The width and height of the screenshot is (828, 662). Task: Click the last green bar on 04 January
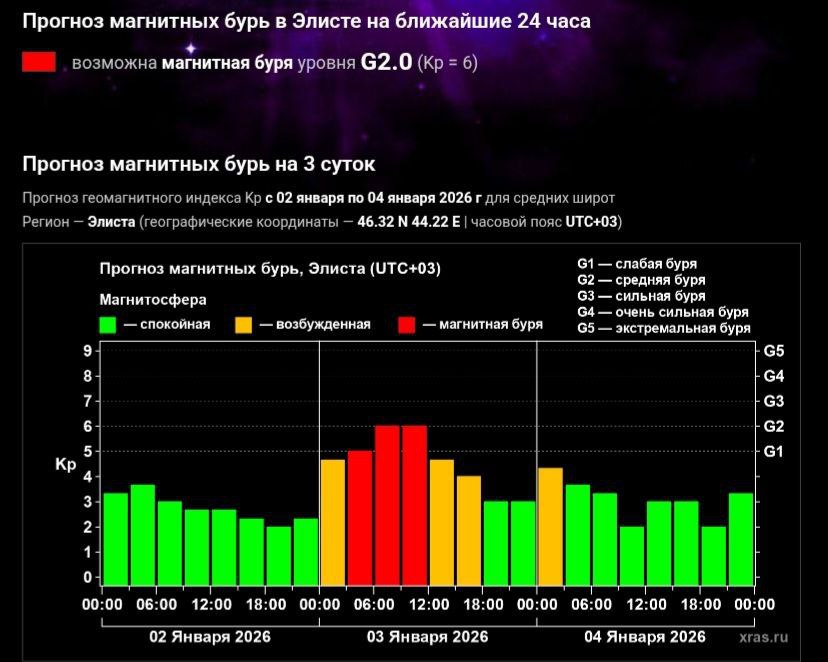click(740, 537)
